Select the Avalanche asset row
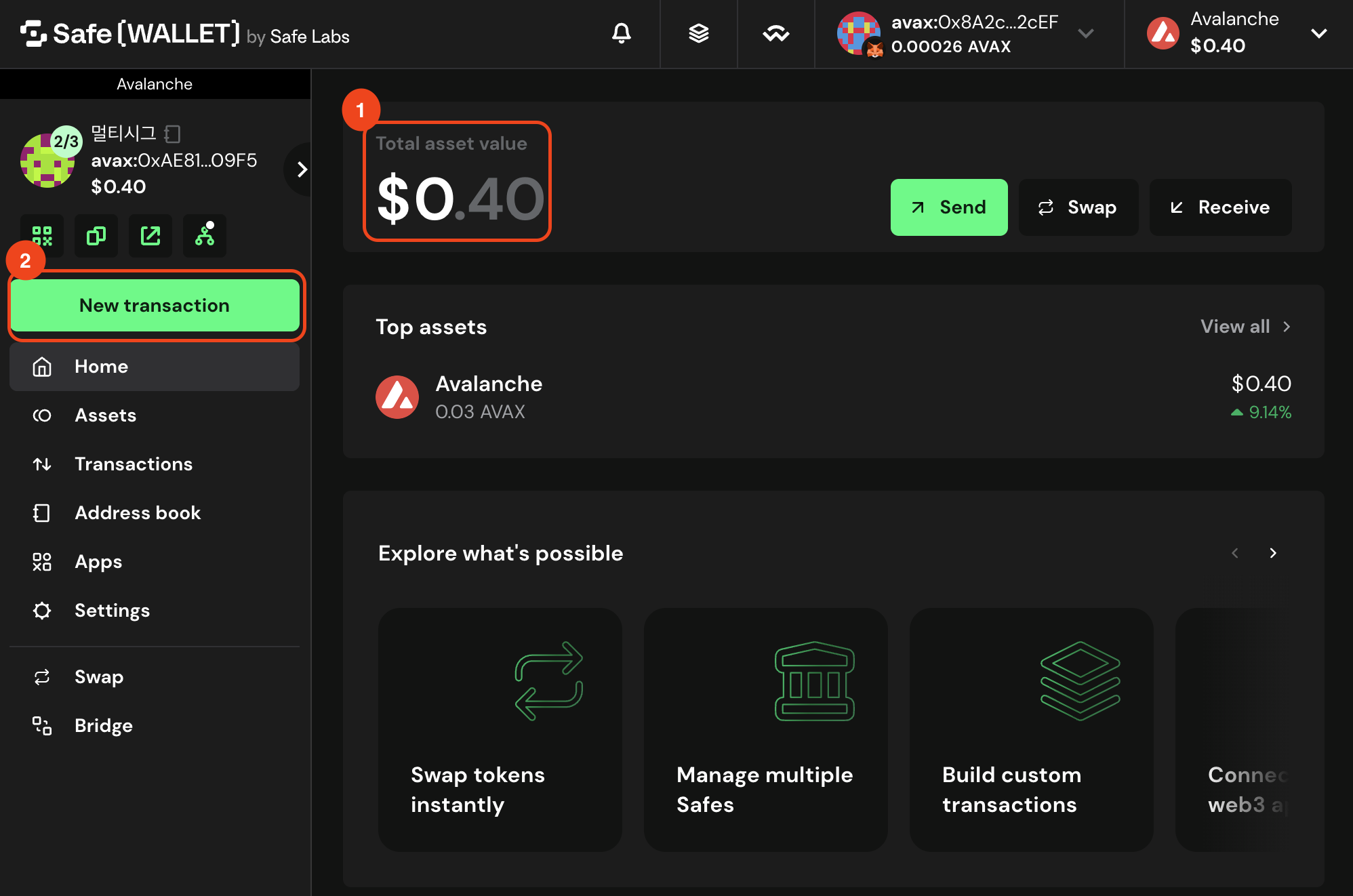 coord(833,398)
